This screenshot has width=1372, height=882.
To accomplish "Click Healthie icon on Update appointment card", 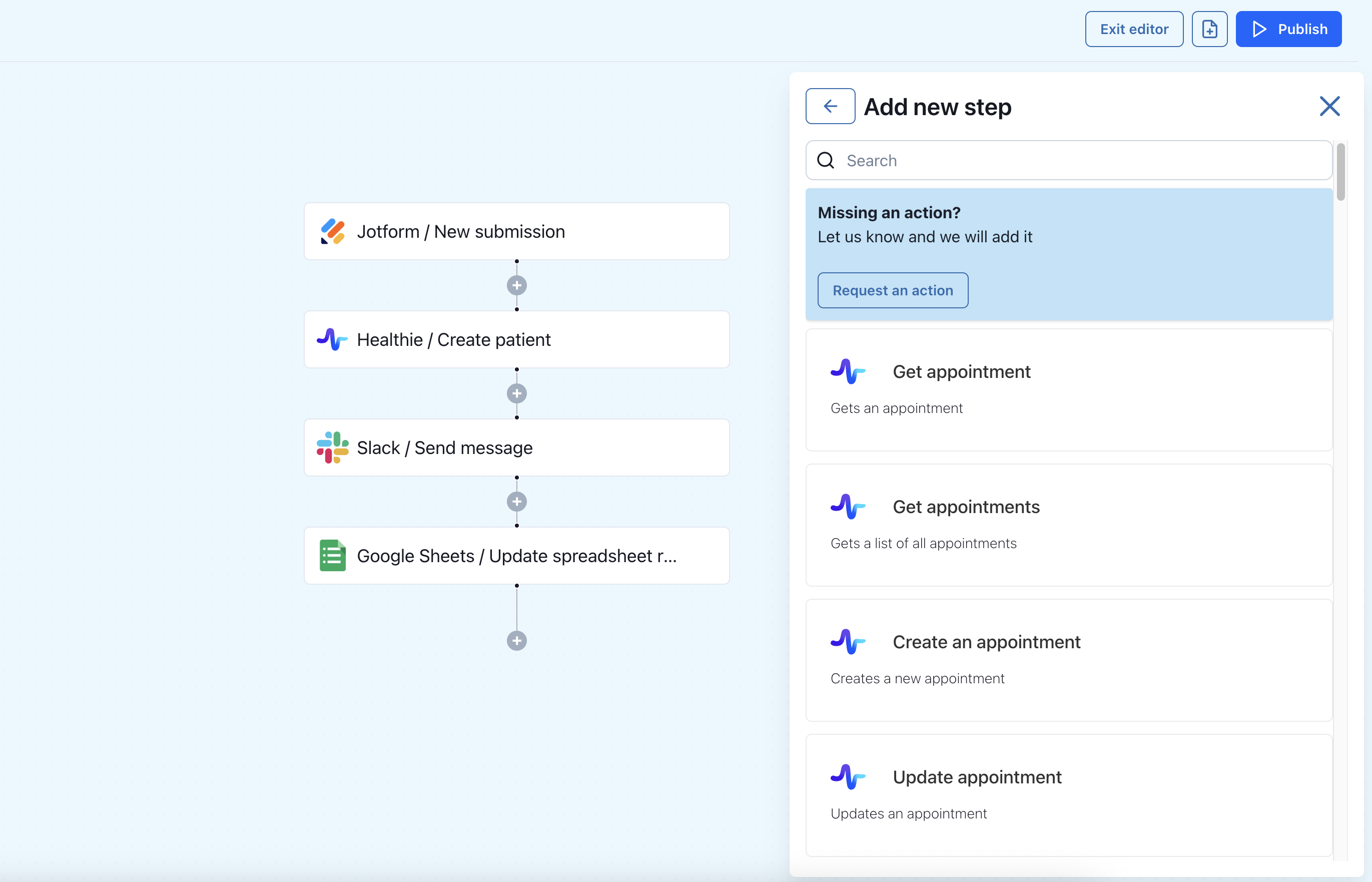I will pyautogui.click(x=848, y=776).
